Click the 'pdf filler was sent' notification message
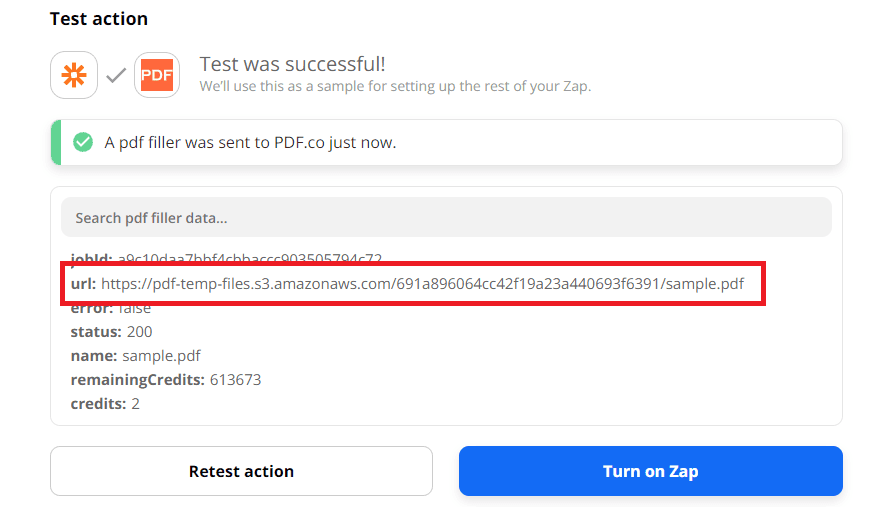This screenshot has width=895, height=507. click(250, 143)
